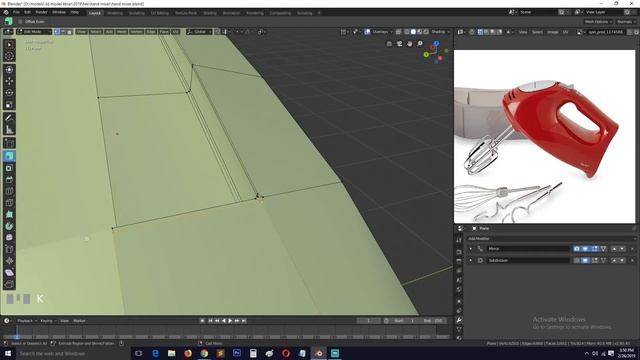
Task: Open the File menu
Action: [x=16, y=13]
